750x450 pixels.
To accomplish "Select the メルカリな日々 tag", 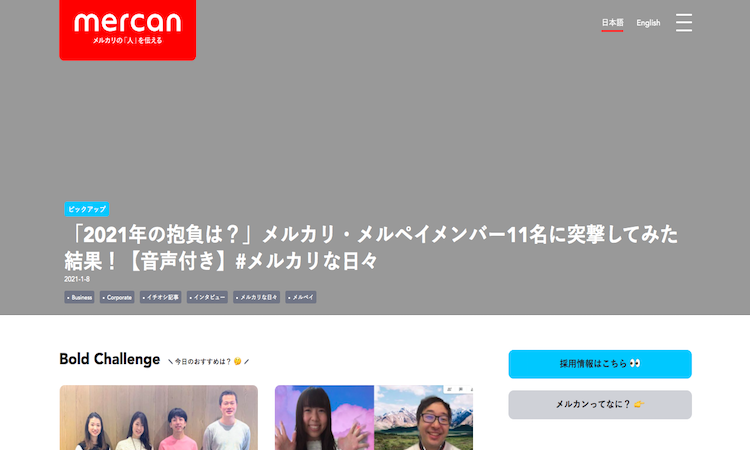I will pyautogui.click(x=256, y=297).
